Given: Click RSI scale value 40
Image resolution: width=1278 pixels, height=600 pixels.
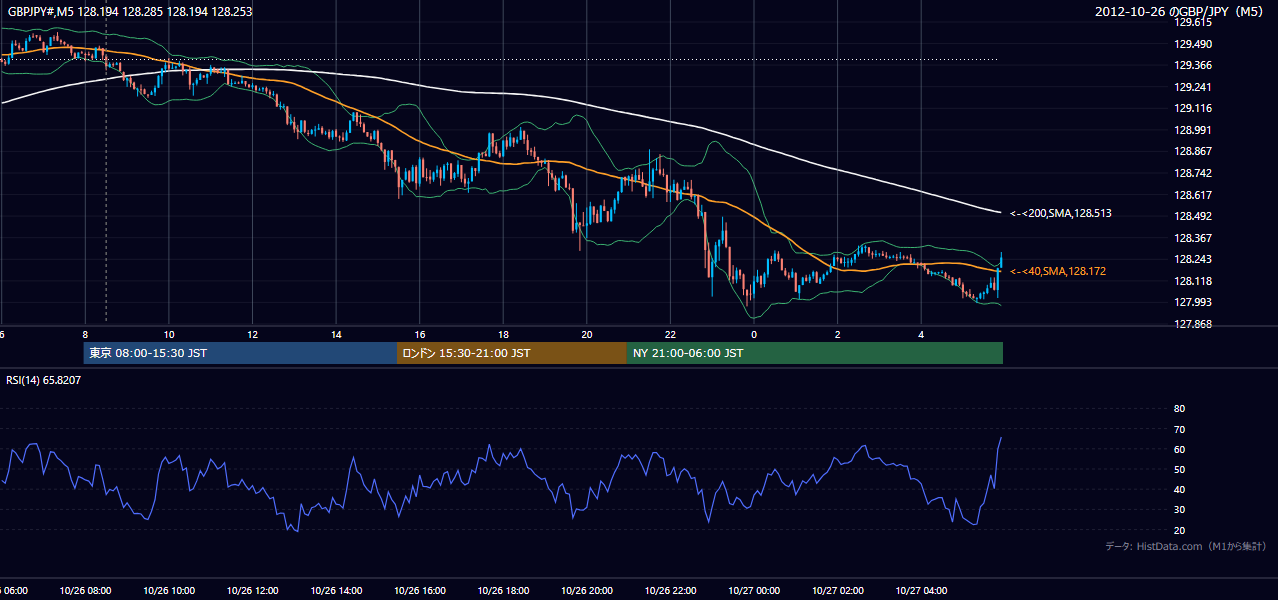Looking at the screenshot, I should 1179,489.
